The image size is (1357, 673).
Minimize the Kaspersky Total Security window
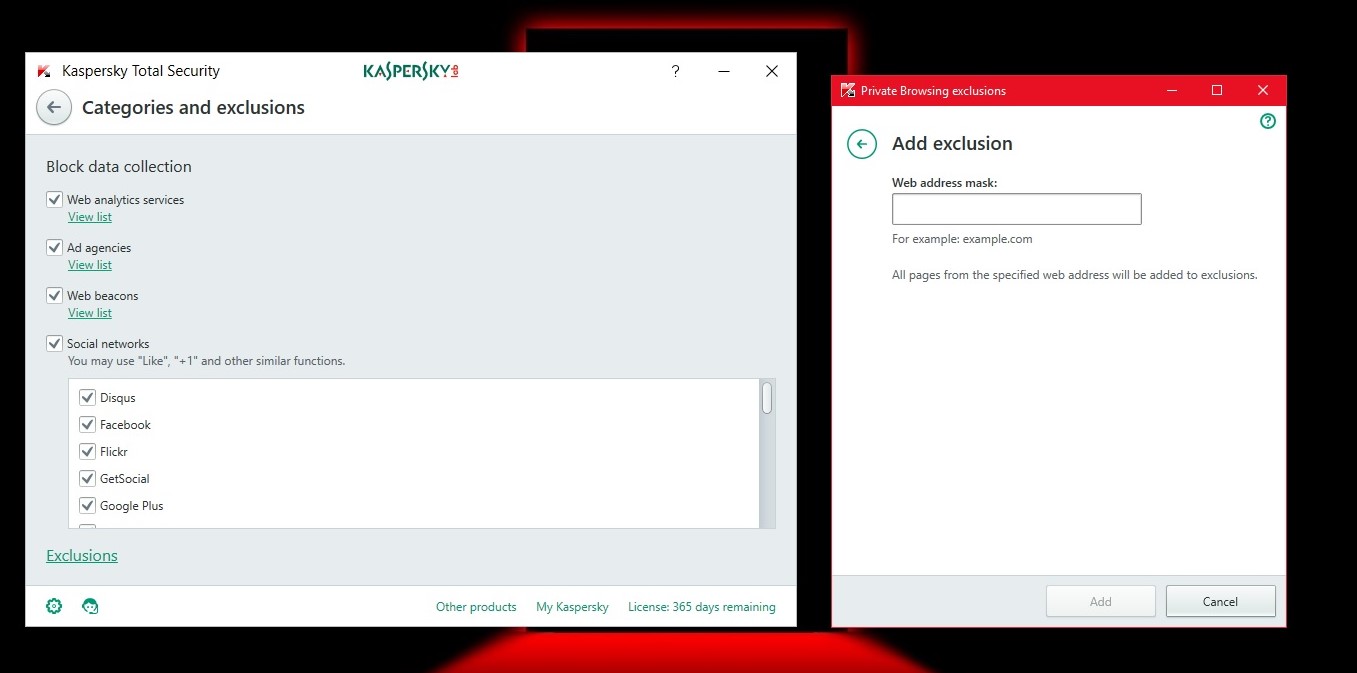coord(723,71)
